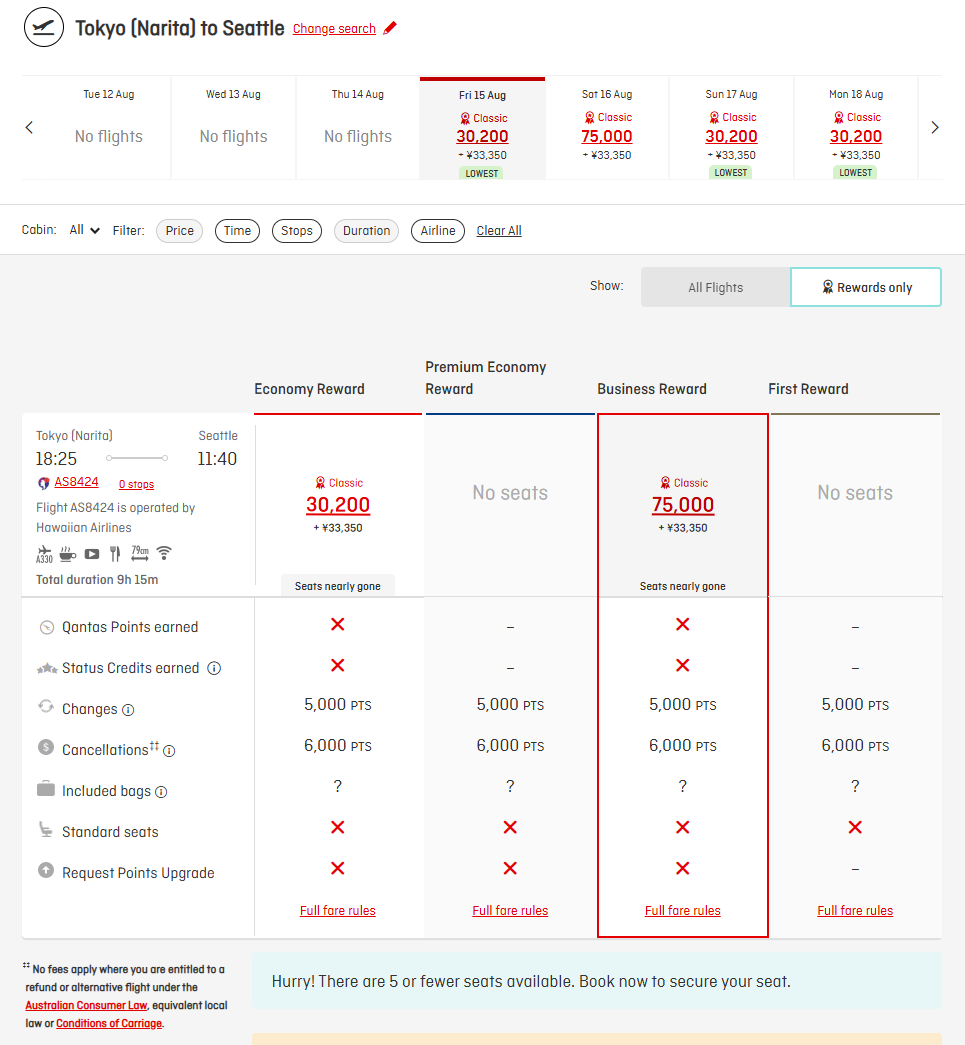Screen dimensions: 965x1045
Task: Open Business Reward Full fare rules
Action: [682, 910]
